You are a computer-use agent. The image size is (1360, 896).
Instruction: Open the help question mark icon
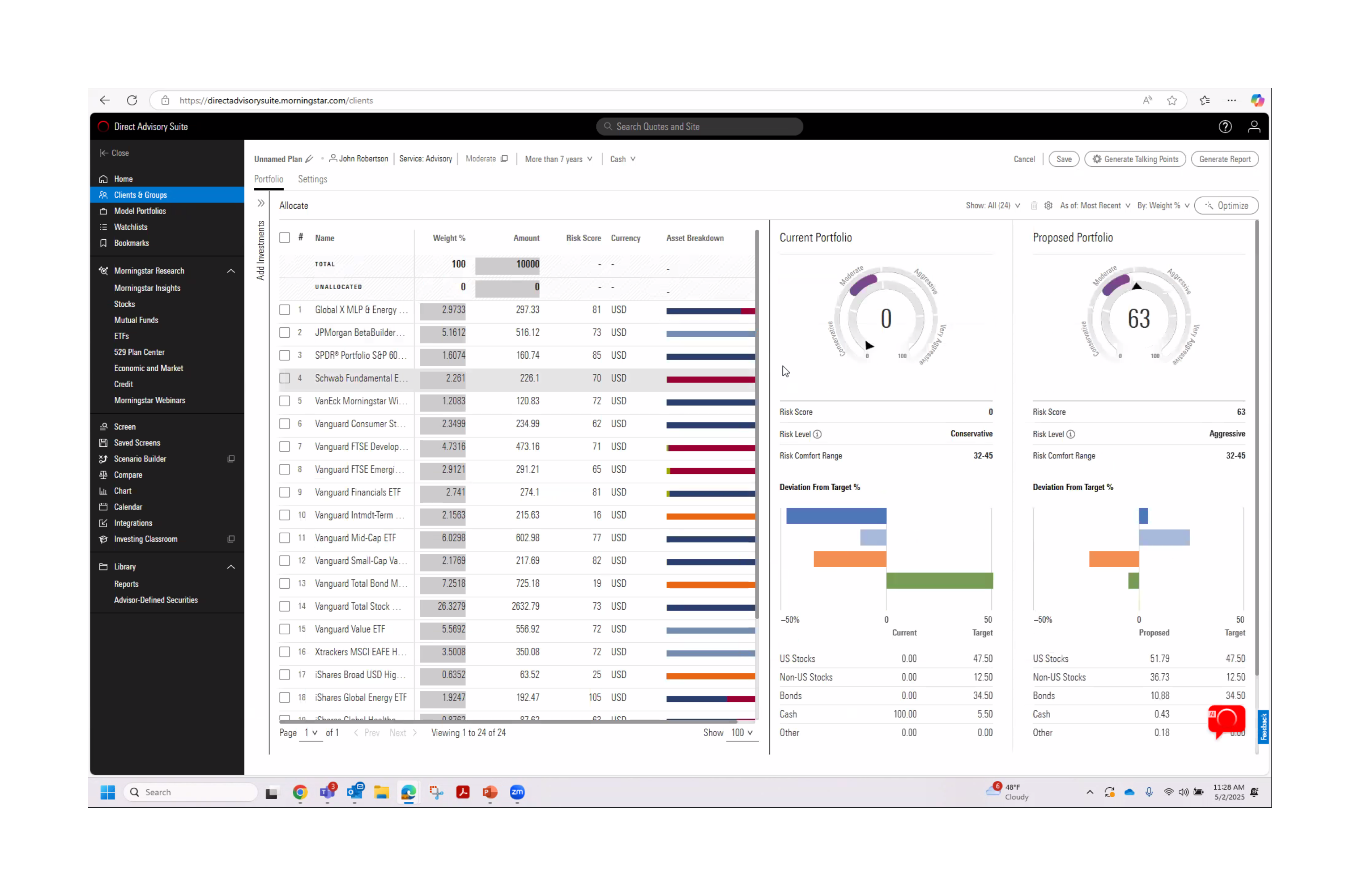(1225, 127)
